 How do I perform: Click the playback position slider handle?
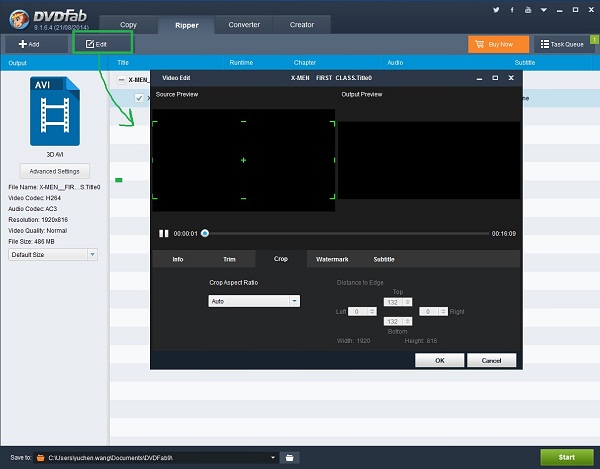pos(205,233)
